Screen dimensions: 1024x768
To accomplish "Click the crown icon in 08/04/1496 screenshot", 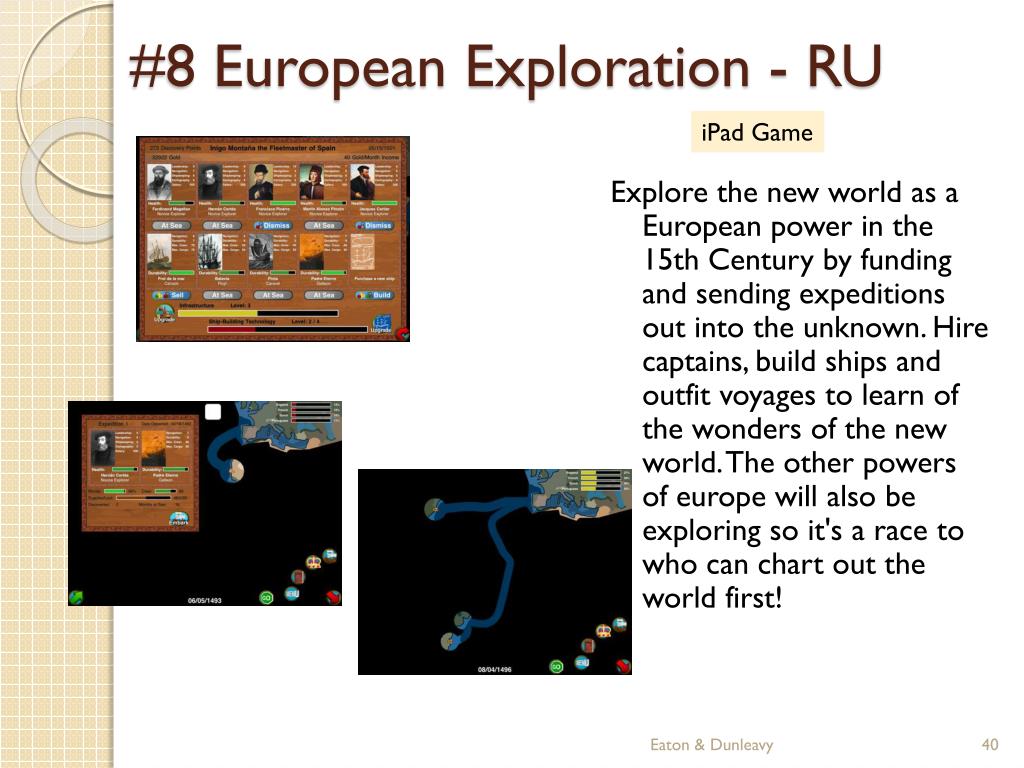I will (603, 631).
